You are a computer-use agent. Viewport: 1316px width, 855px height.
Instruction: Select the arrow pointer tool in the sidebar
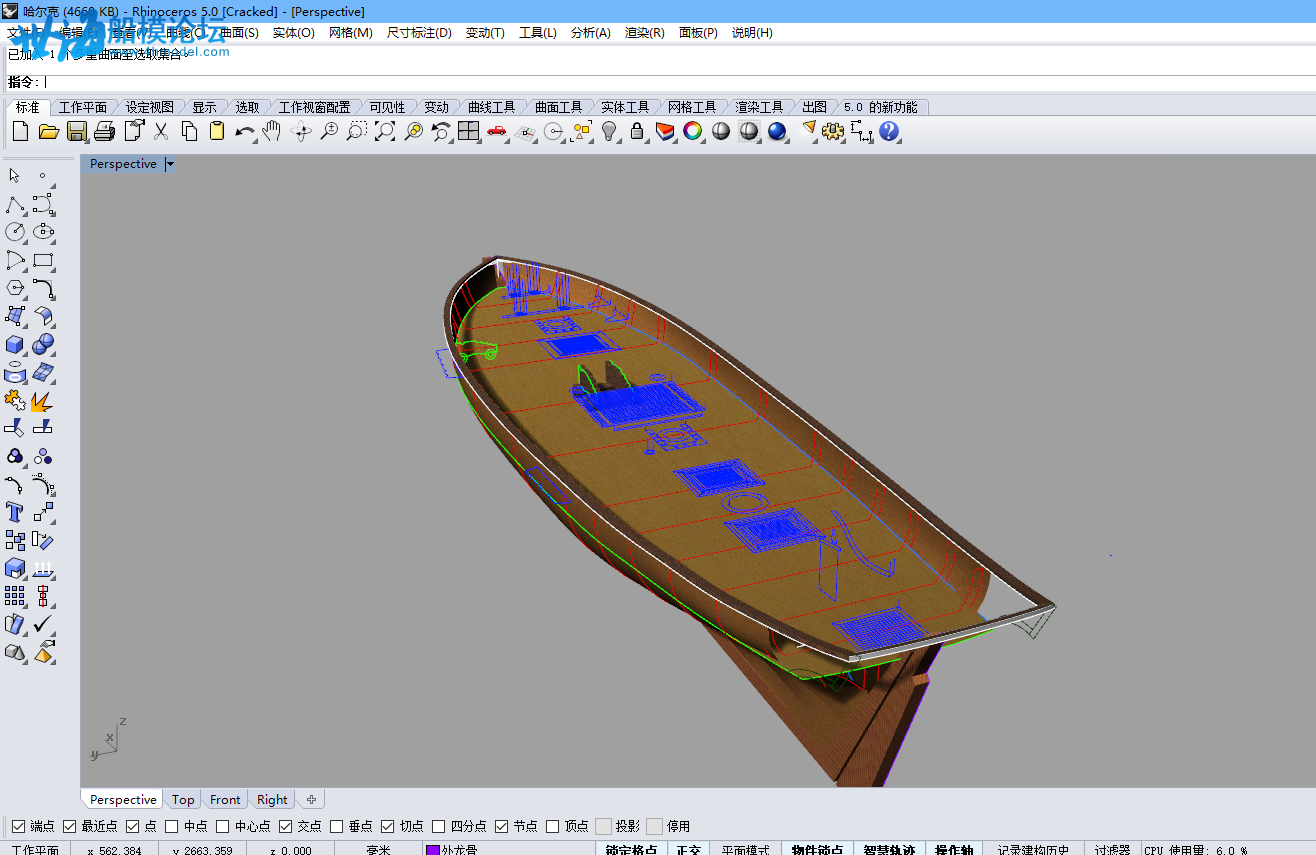[x=15, y=176]
